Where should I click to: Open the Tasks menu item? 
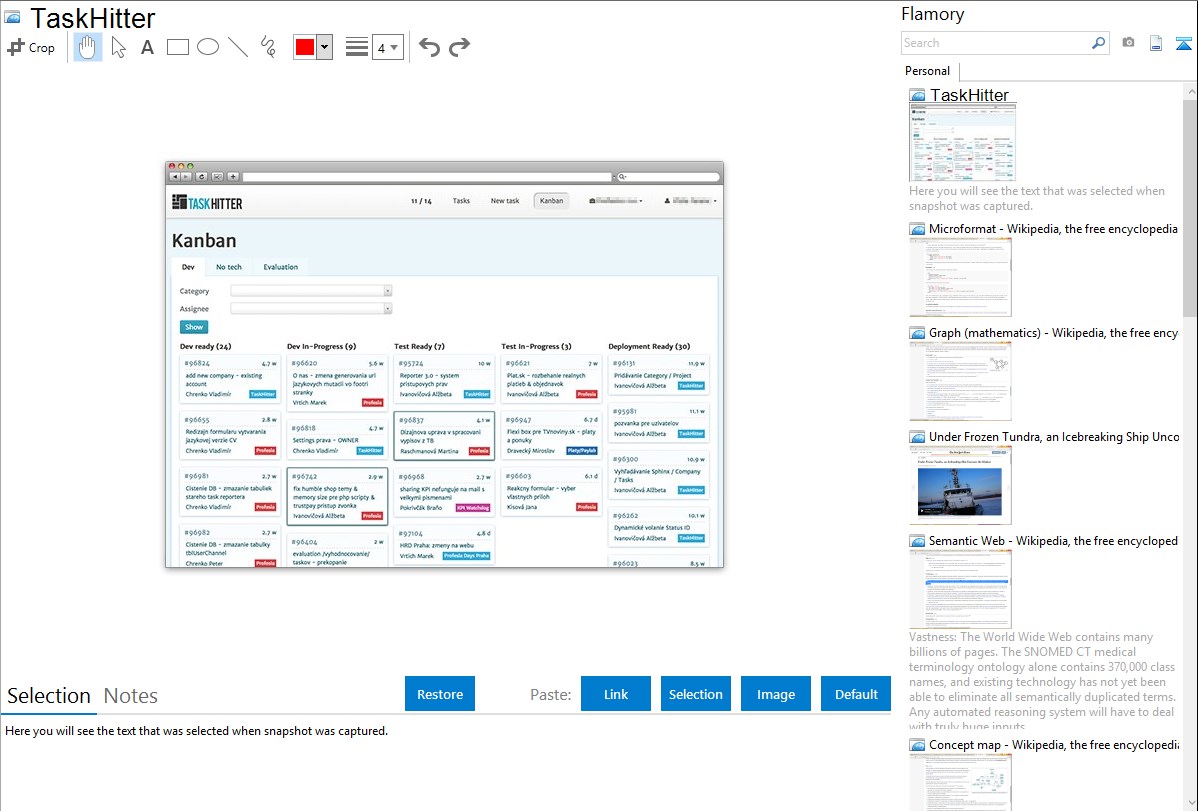pyautogui.click(x=461, y=201)
